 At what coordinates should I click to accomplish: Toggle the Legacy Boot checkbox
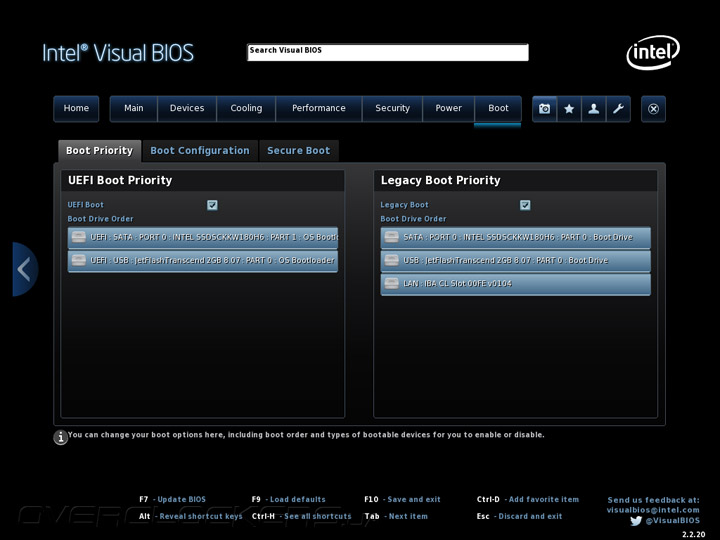525,205
